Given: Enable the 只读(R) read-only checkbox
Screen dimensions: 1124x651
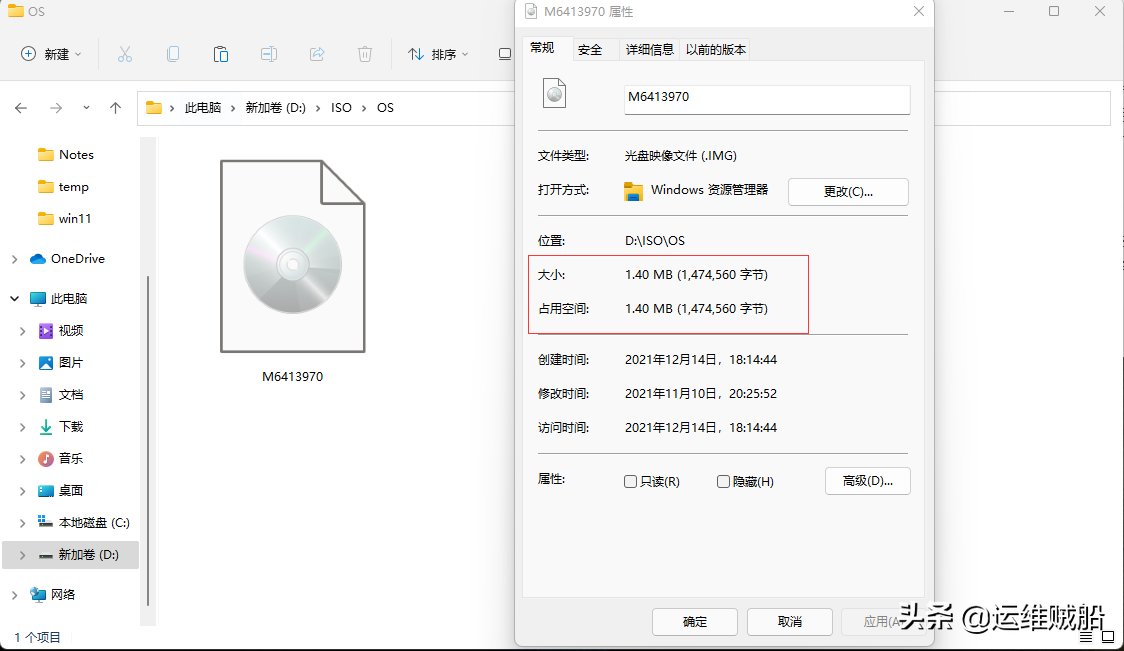Looking at the screenshot, I should [x=631, y=481].
